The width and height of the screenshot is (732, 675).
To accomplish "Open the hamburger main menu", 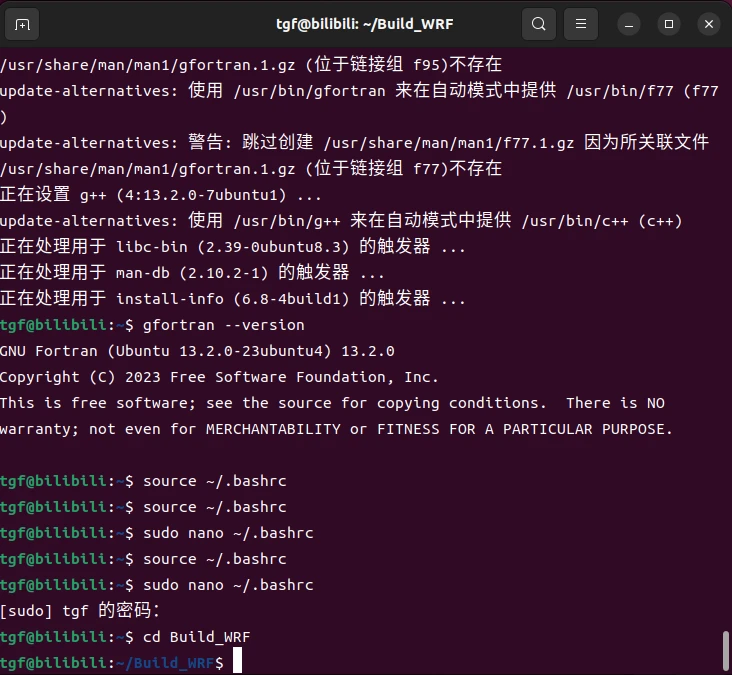I will [580, 24].
